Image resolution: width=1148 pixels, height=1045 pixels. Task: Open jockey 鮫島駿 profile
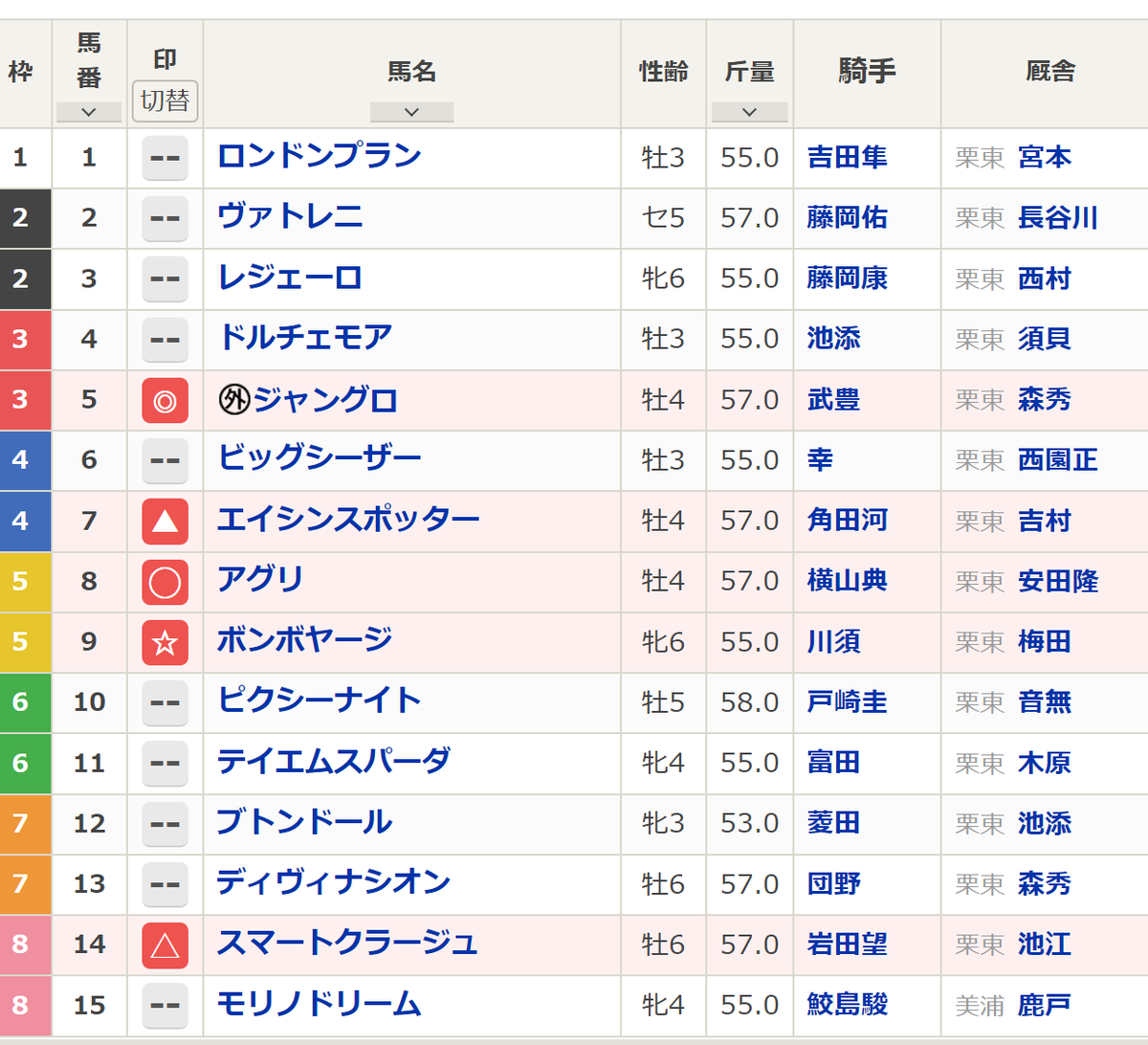848,1005
